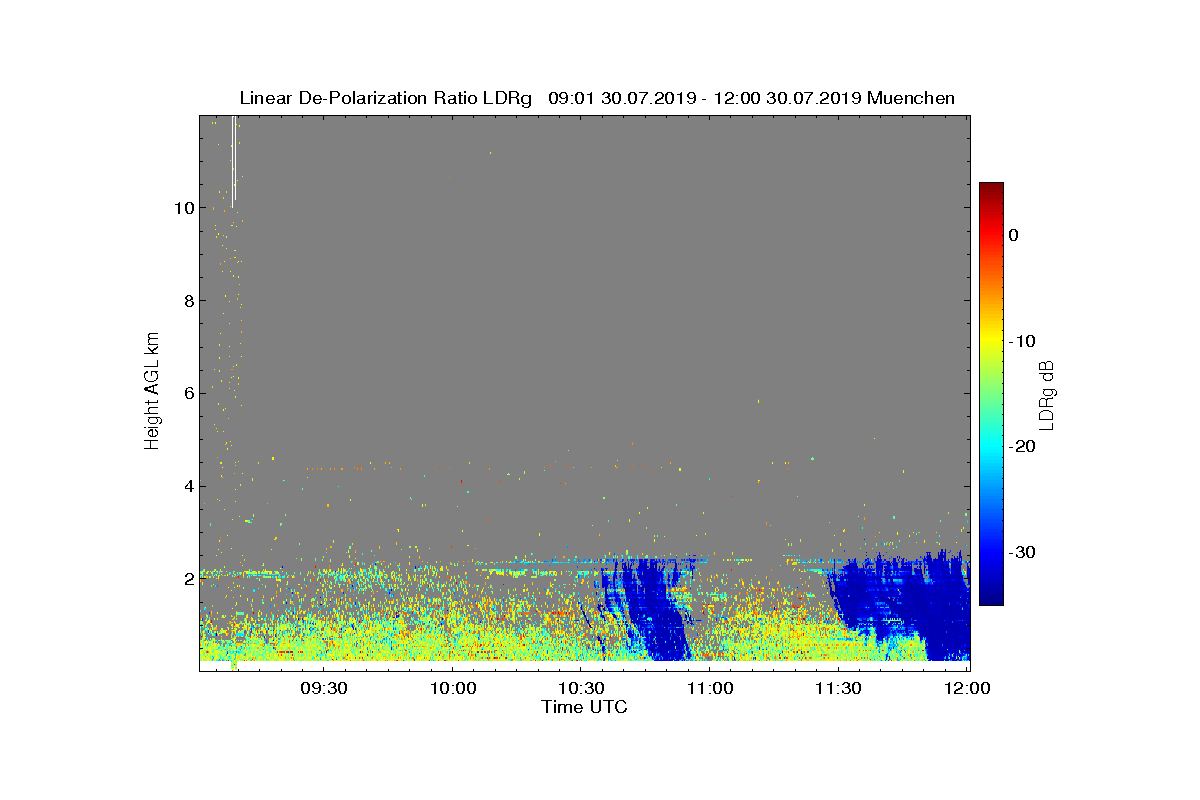Click the height tick label 4
The height and width of the screenshot is (800, 1200).
[188, 486]
